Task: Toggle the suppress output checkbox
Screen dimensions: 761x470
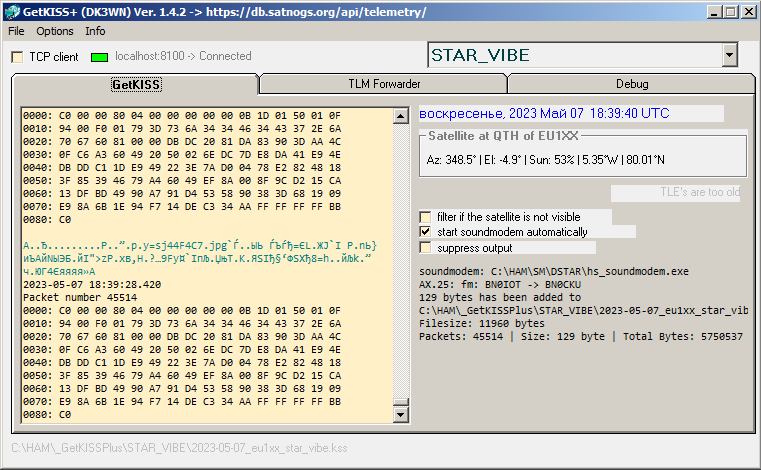Action: (426, 248)
